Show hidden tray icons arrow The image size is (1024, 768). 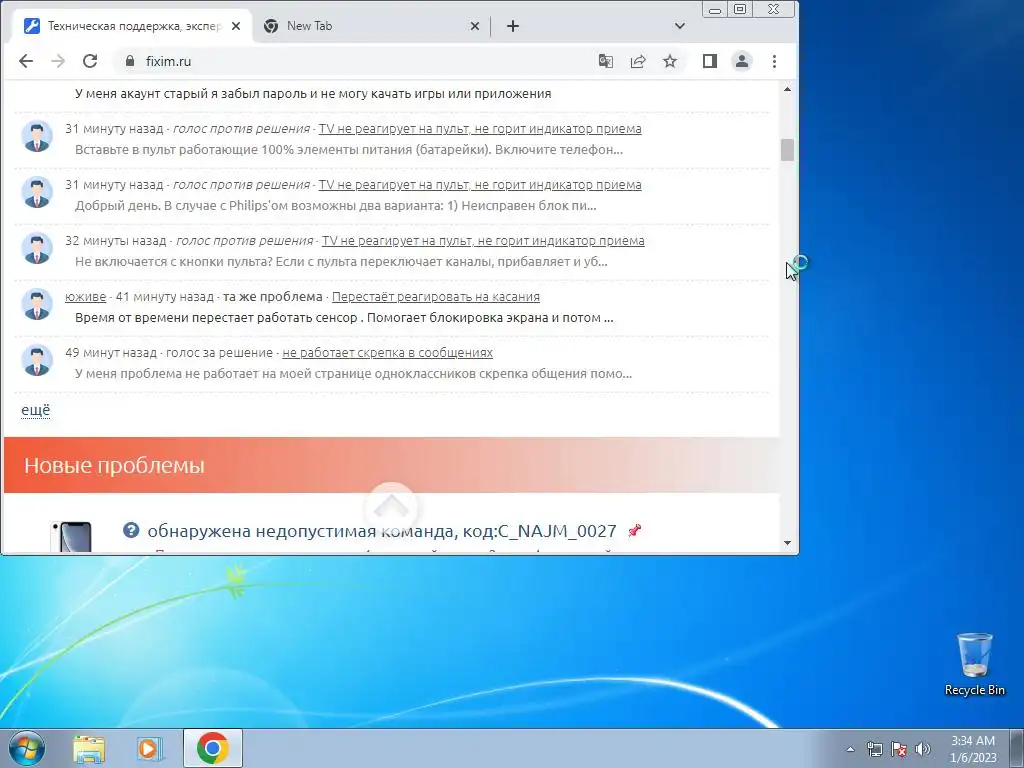click(850, 749)
